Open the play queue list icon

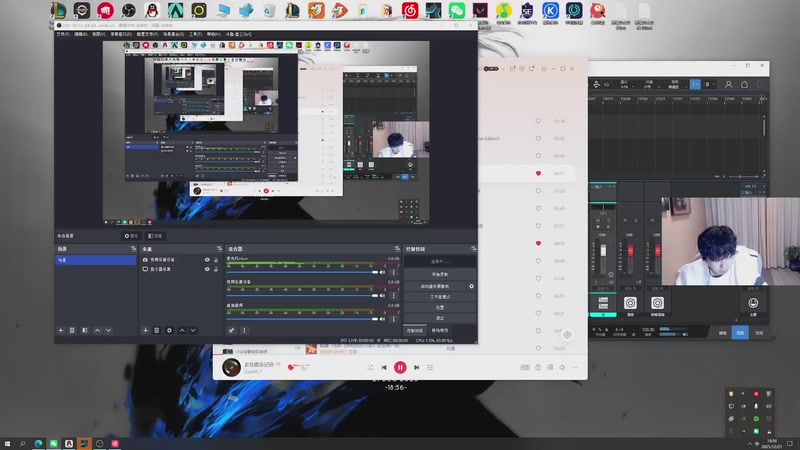431,367
